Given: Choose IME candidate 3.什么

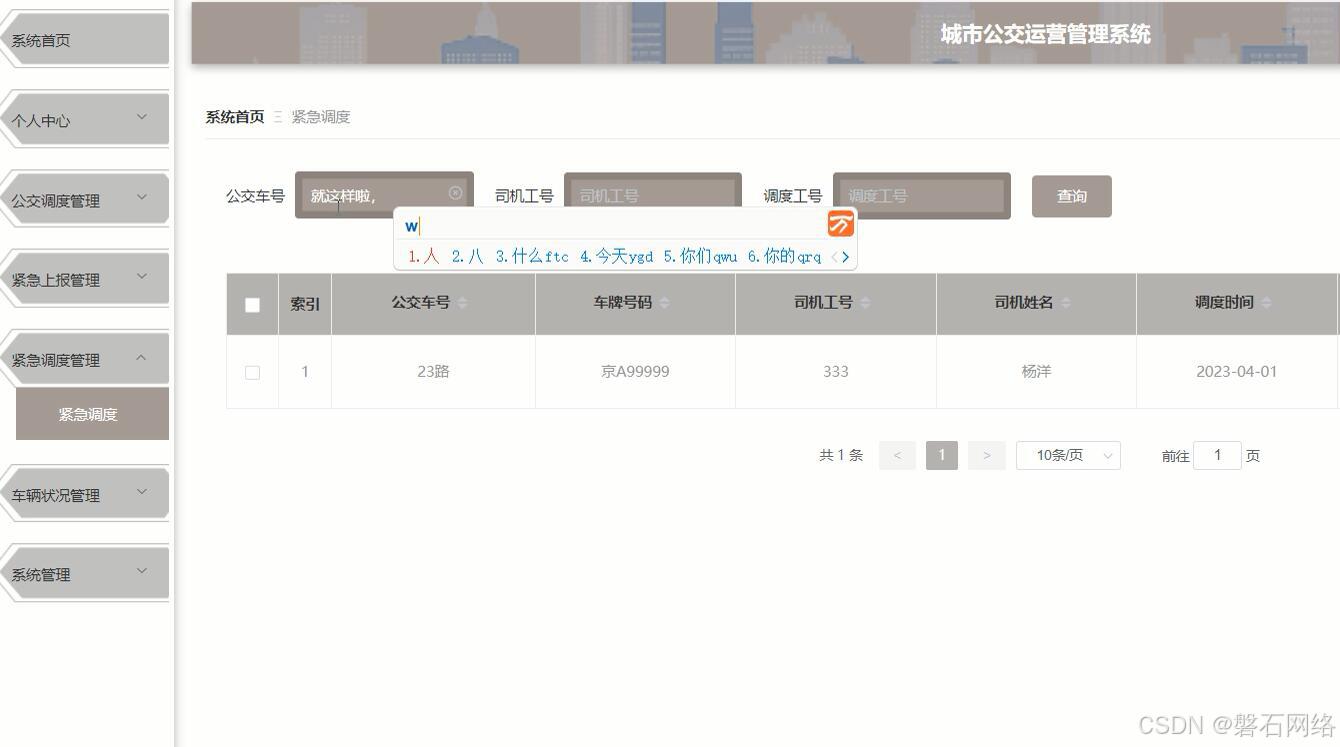Looking at the screenshot, I should (532, 257).
